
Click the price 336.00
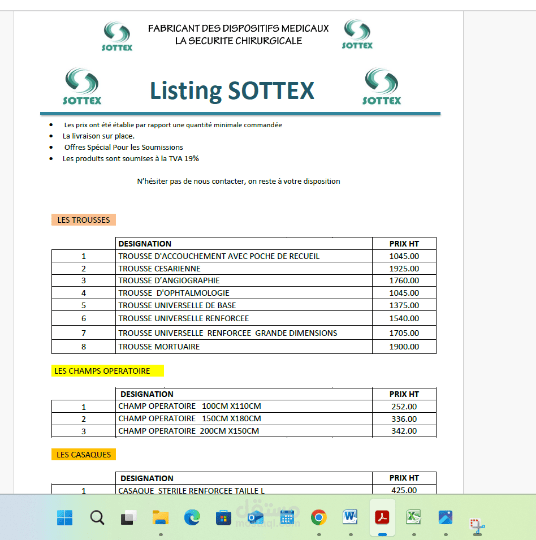point(404,419)
